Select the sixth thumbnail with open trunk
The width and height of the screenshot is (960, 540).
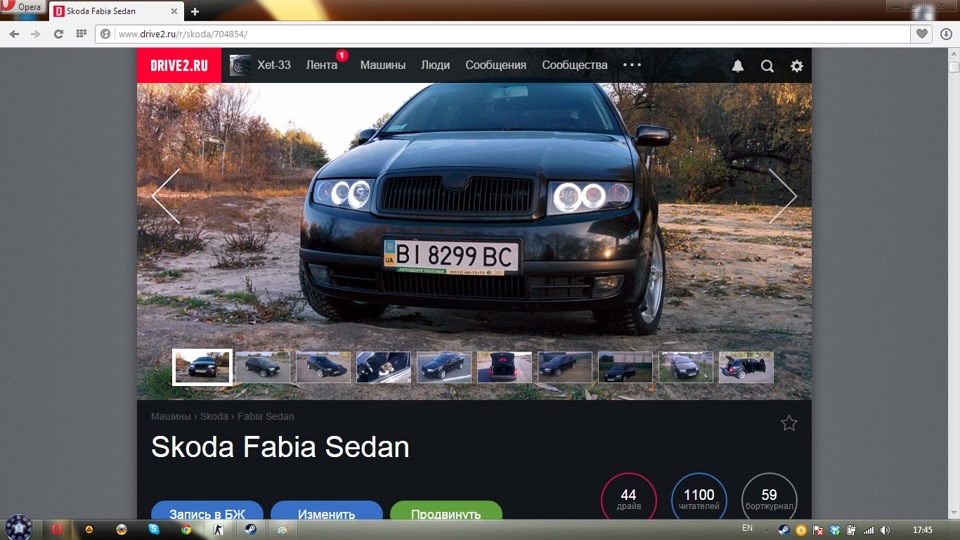504,367
